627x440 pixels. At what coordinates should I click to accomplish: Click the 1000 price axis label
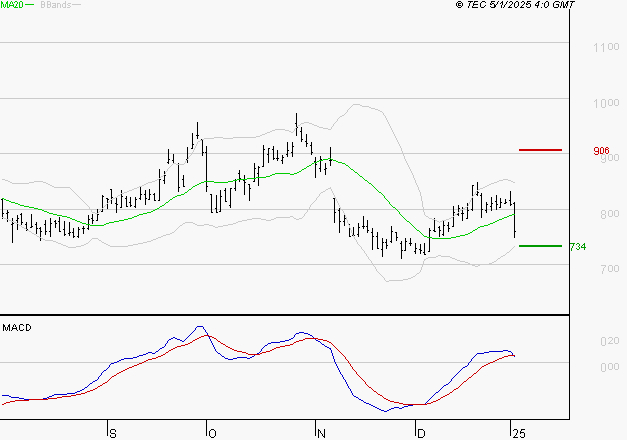[x=606, y=103]
